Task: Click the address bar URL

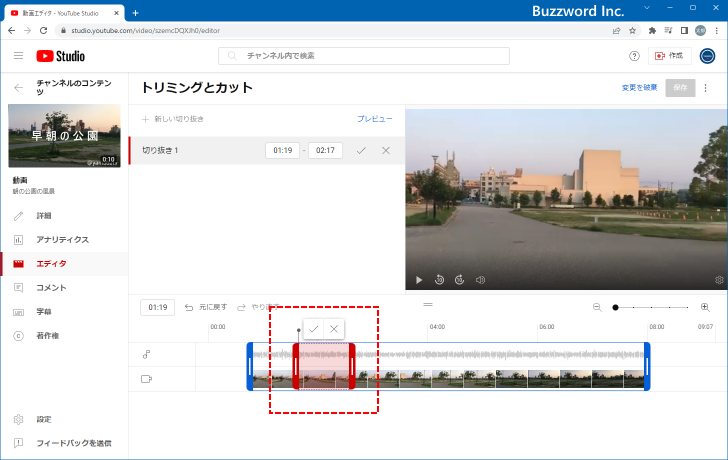Action: [x=146, y=31]
